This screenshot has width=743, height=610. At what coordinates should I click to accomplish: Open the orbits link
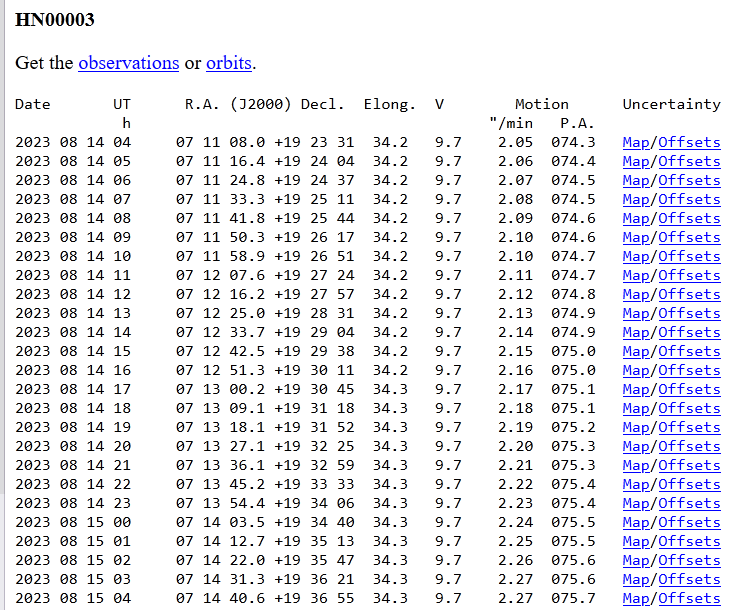pyautogui.click(x=229, y=63)
